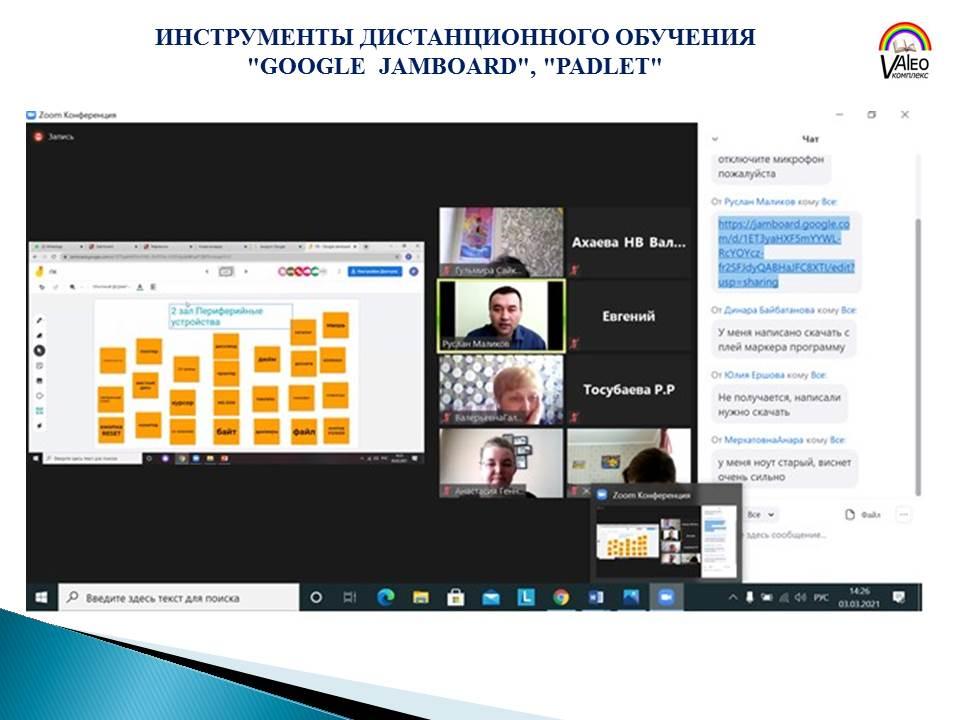
Task: Select the 'курсор' sticky note
Action: (x=182, y=403)
